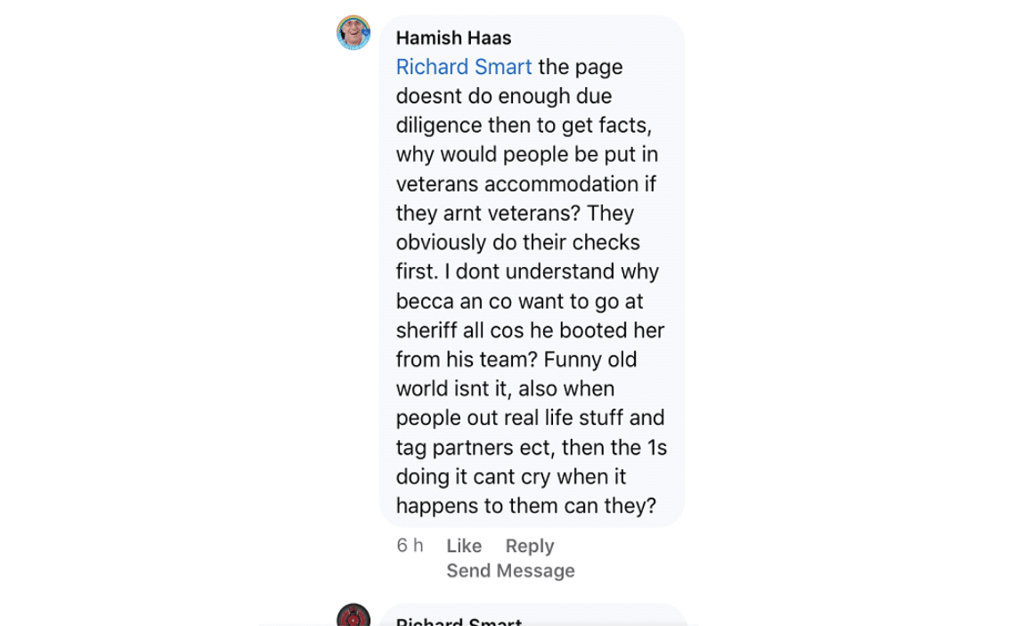The height and width of the screenshot is (626, 1024).
Task: Select the comment bubble by Hamish Haas
Action: click(x=532, y=271)
